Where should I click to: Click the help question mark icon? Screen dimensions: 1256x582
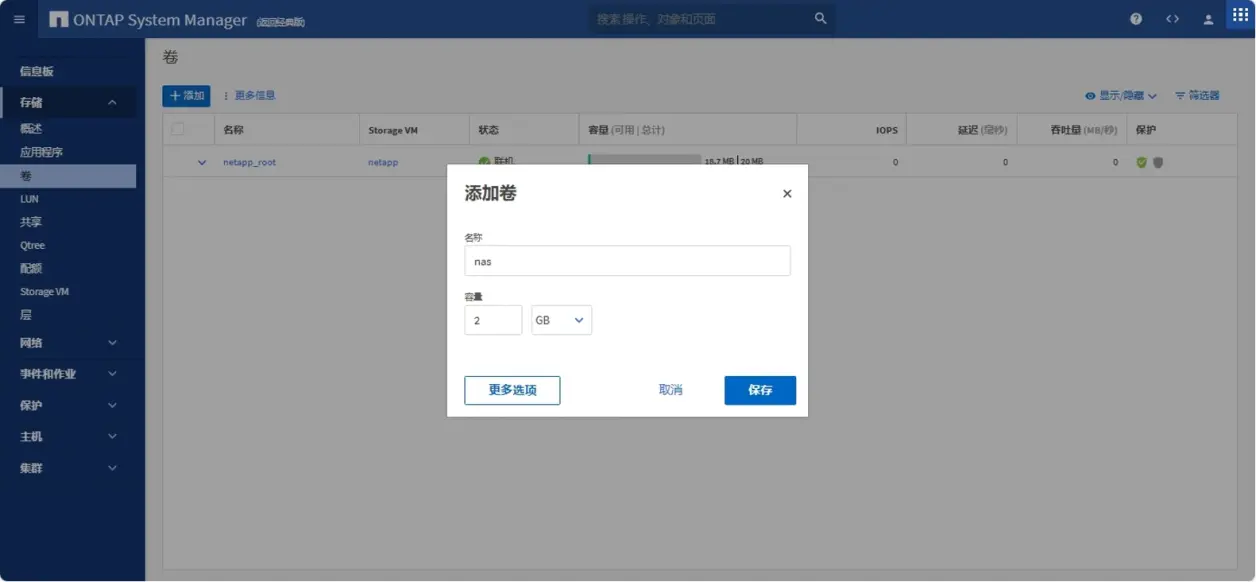pos(1136,19)
